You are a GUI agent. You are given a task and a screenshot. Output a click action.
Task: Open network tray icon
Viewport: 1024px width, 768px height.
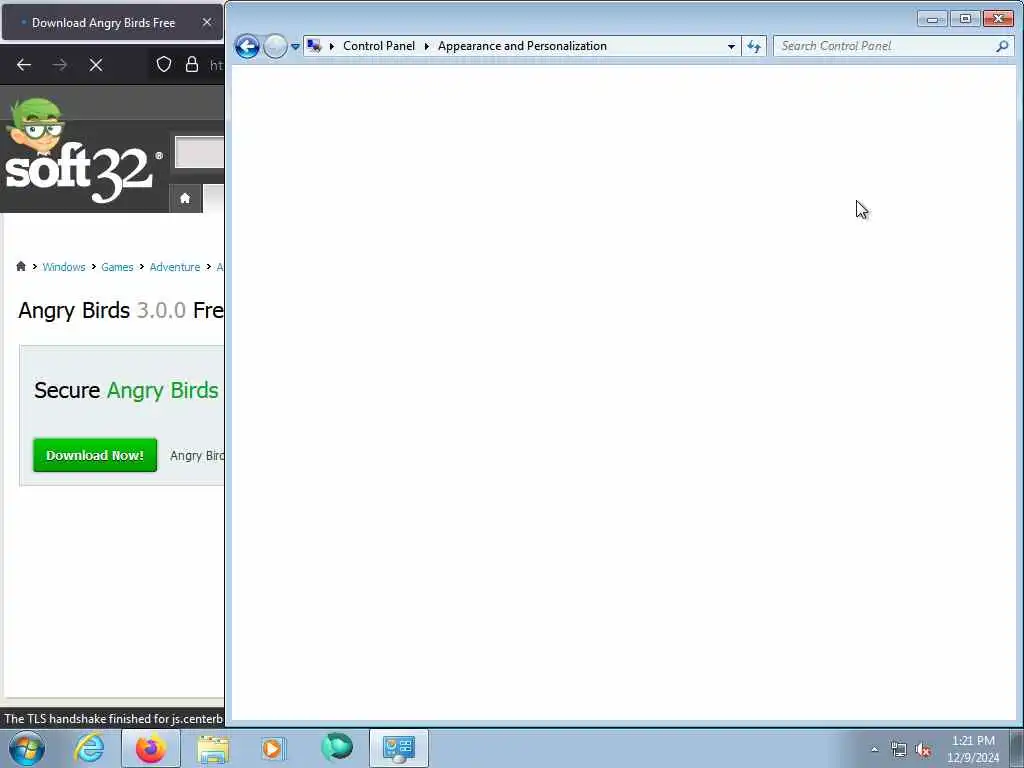pos(899,750)
